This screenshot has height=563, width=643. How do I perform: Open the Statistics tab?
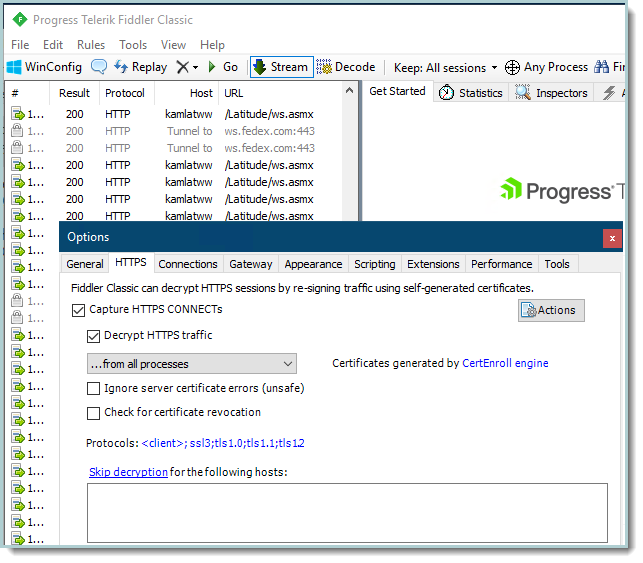tap(470, 92)
